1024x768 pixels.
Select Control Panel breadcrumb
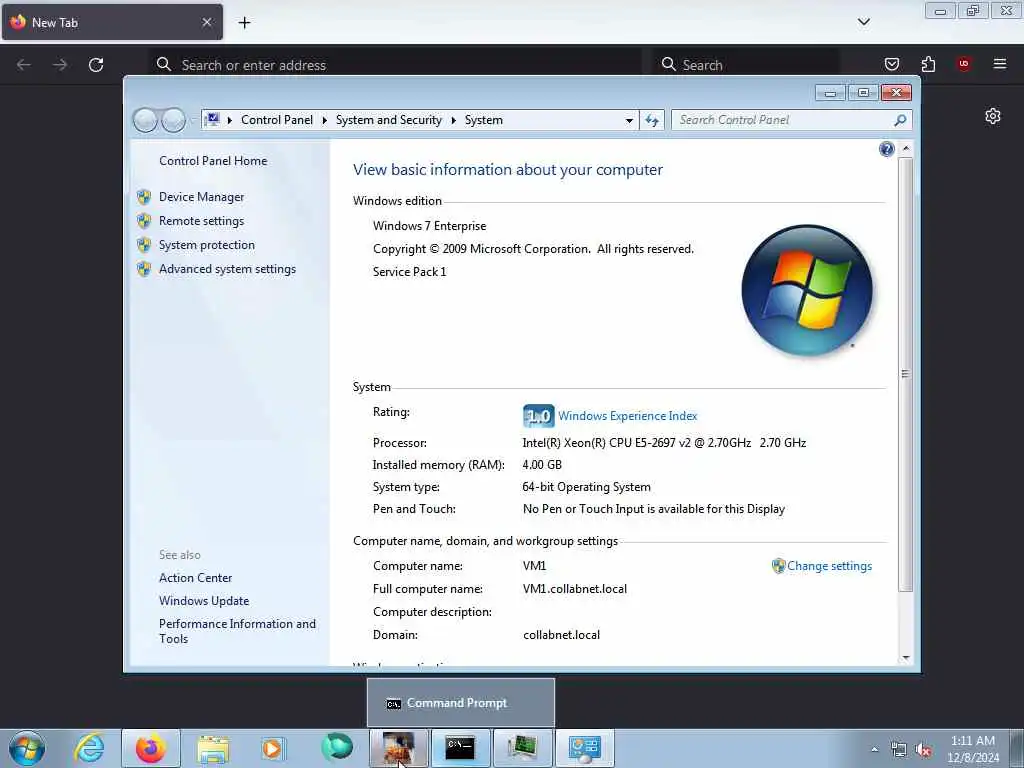(277, 120)
